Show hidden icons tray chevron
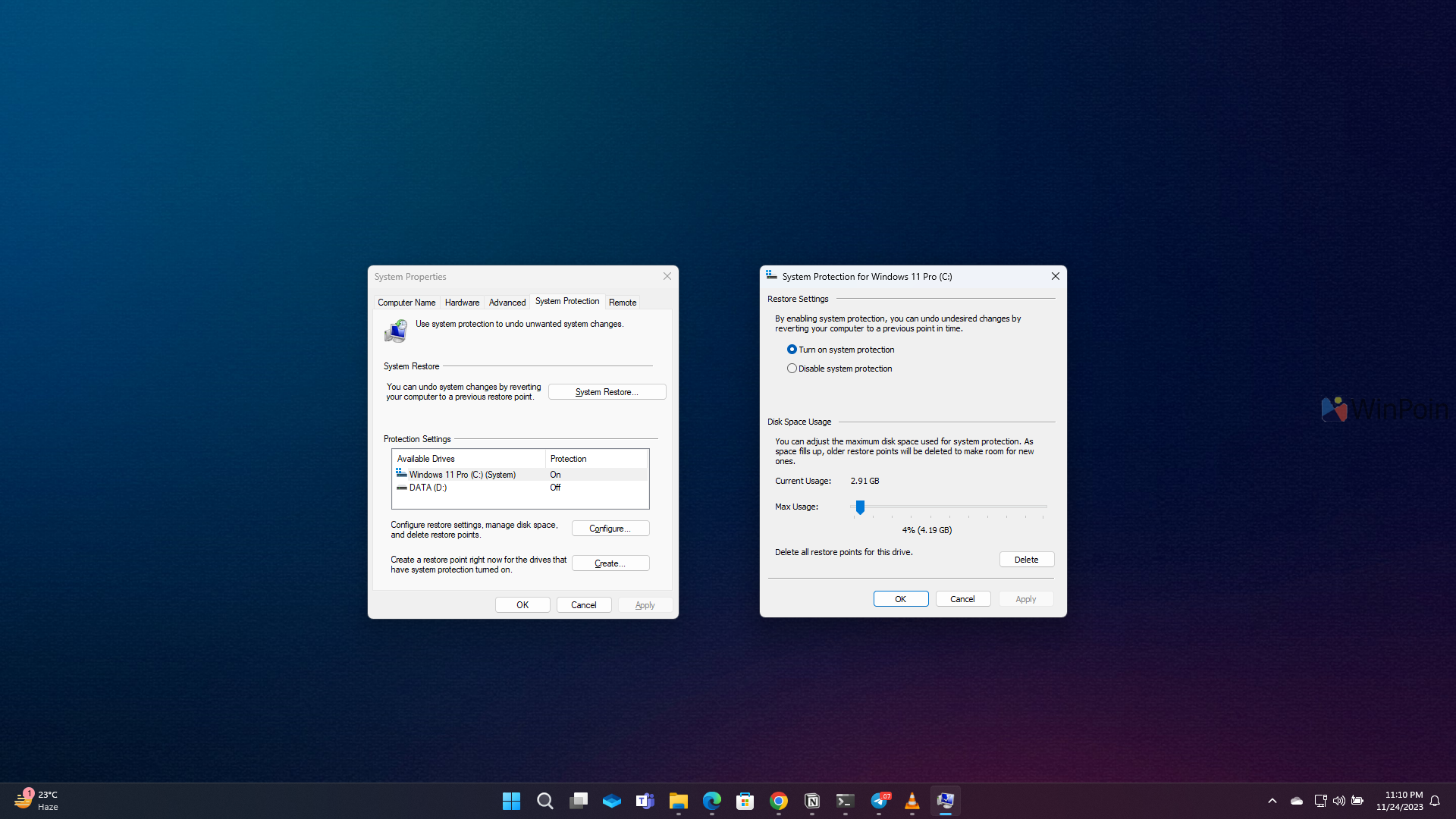The image size is (1456, 819). click(x=1272, y=801)
